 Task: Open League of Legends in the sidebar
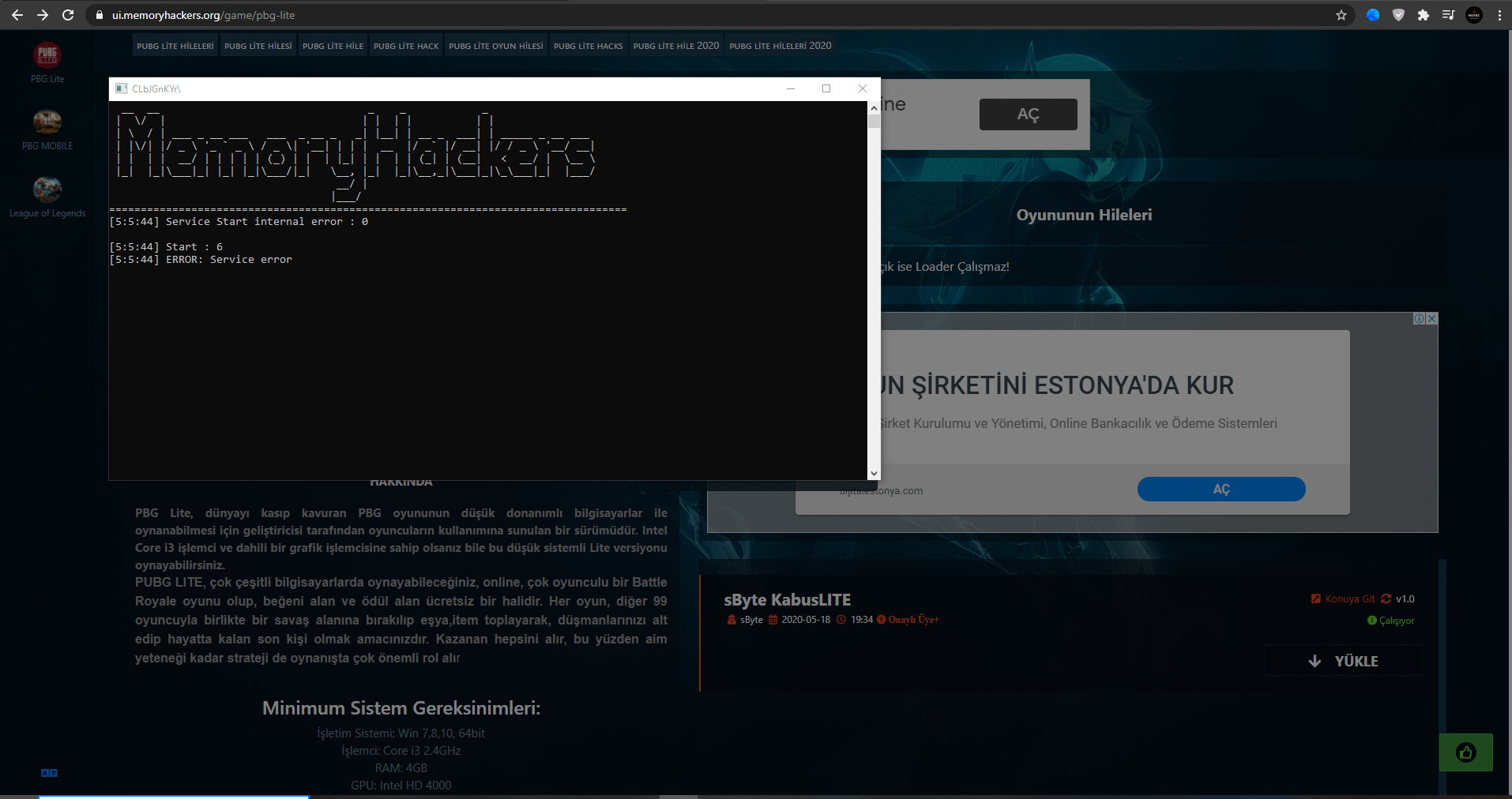coord(47,197)
